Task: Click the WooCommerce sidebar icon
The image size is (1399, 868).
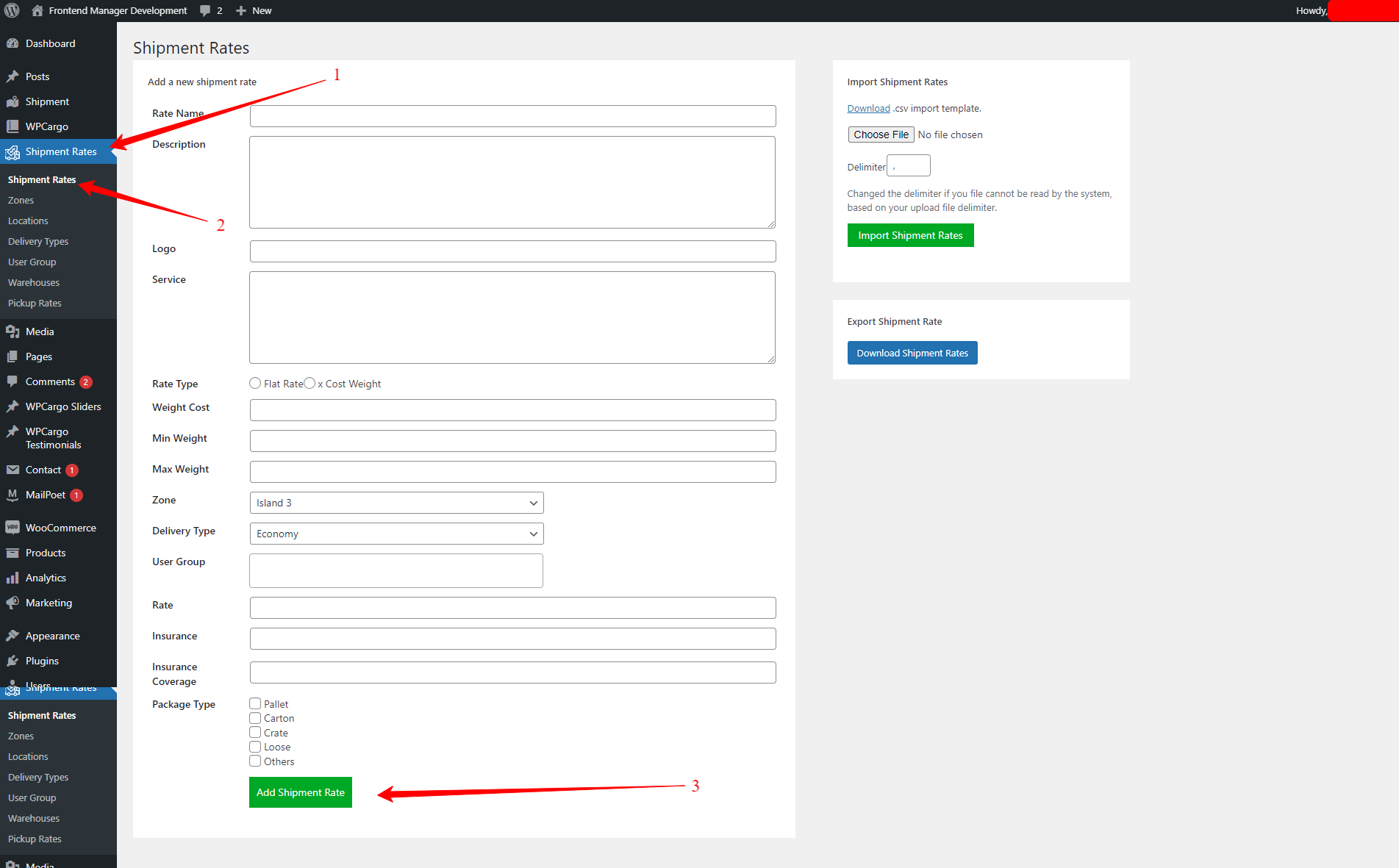Action: (12, 528)
